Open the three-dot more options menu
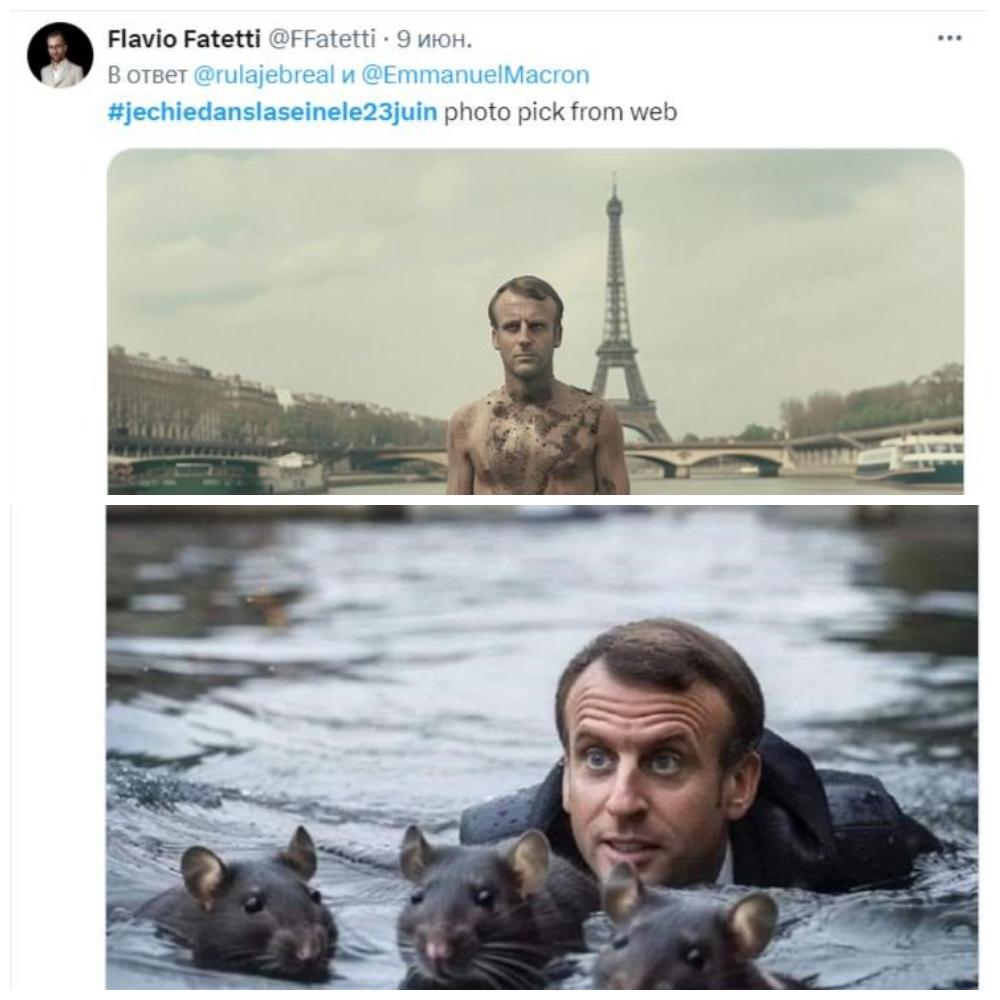 [x=949, y=38]
